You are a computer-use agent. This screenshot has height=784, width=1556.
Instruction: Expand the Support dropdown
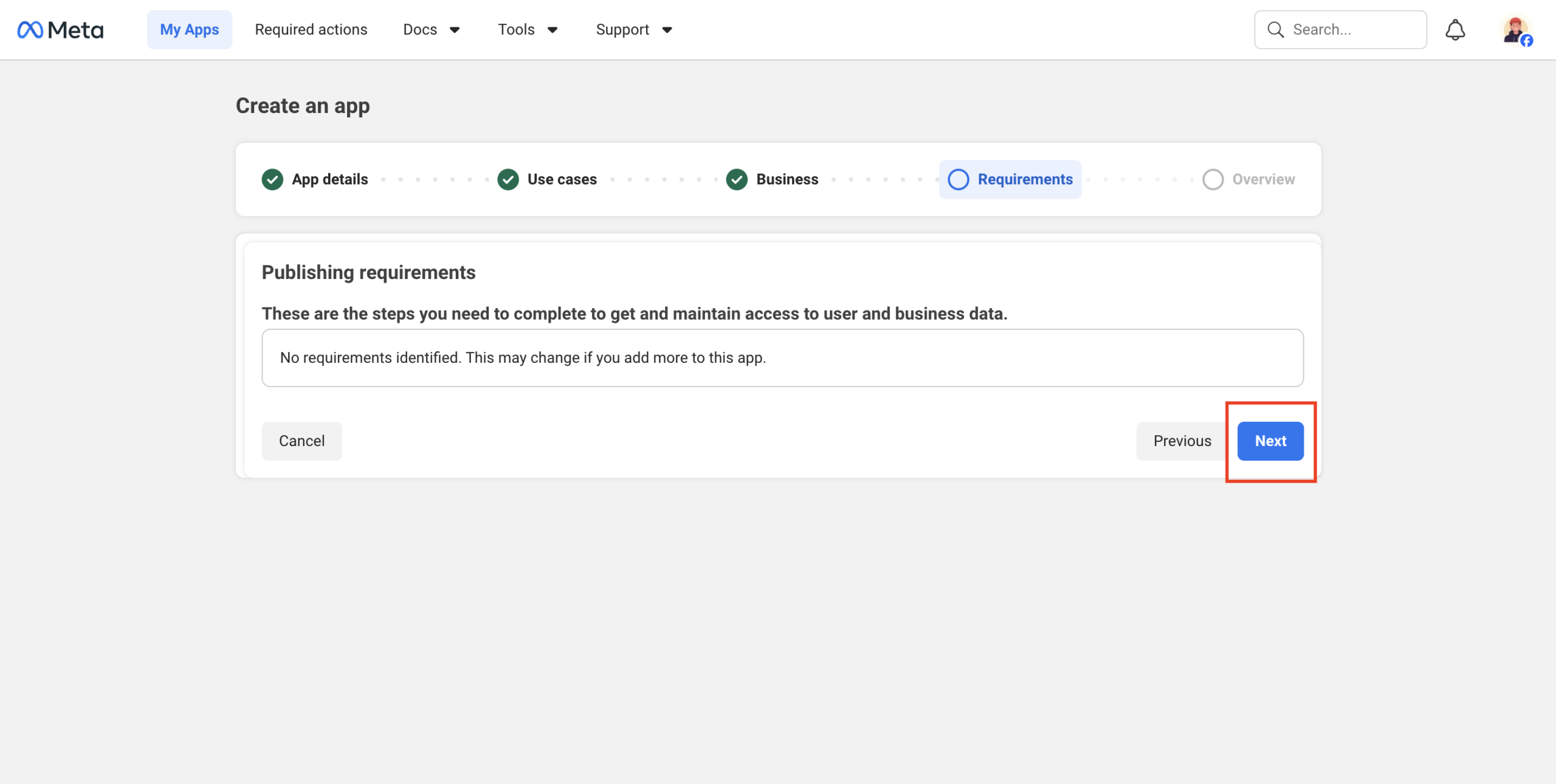tap(633, 29)
